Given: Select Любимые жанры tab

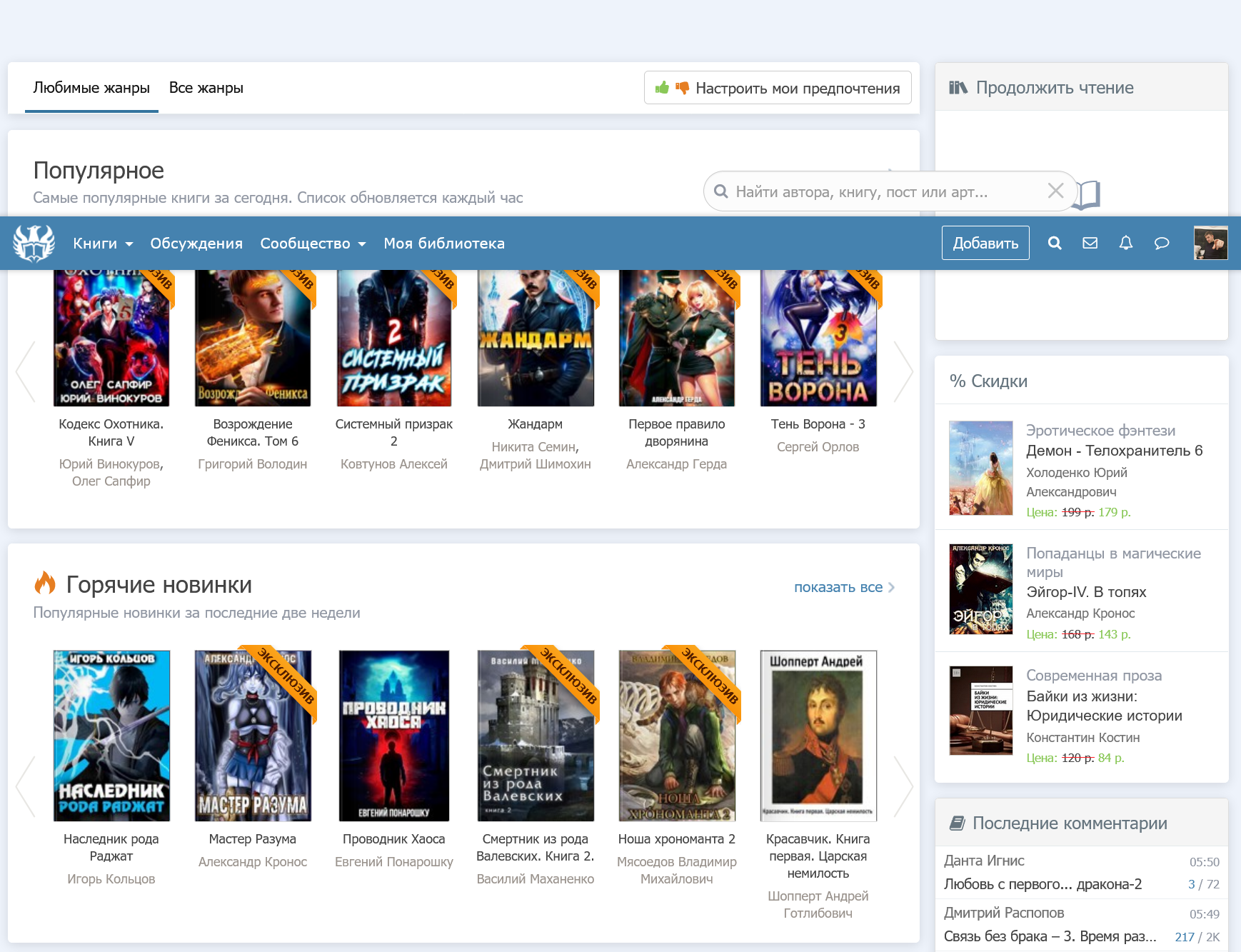Looking at the screenshot, I should click(91, 88).
